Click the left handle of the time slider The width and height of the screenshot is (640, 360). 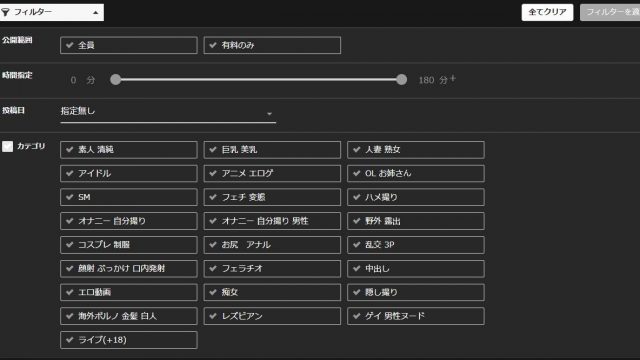click(116, 80)
